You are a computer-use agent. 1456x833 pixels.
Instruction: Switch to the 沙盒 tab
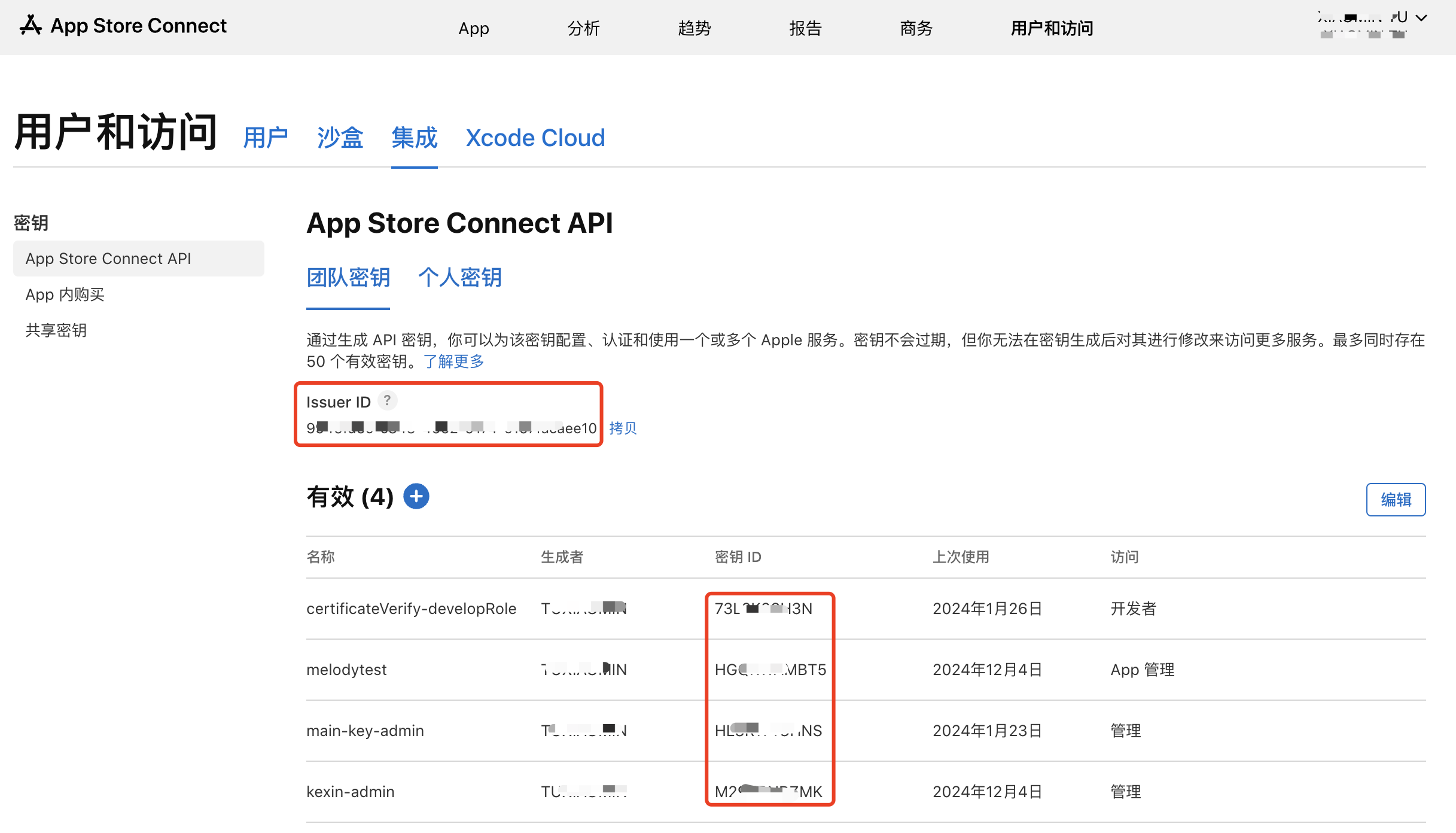tap(340, 138)
